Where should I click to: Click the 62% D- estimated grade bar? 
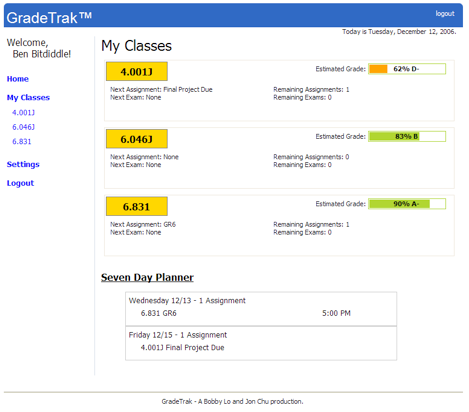coord(407,69)
